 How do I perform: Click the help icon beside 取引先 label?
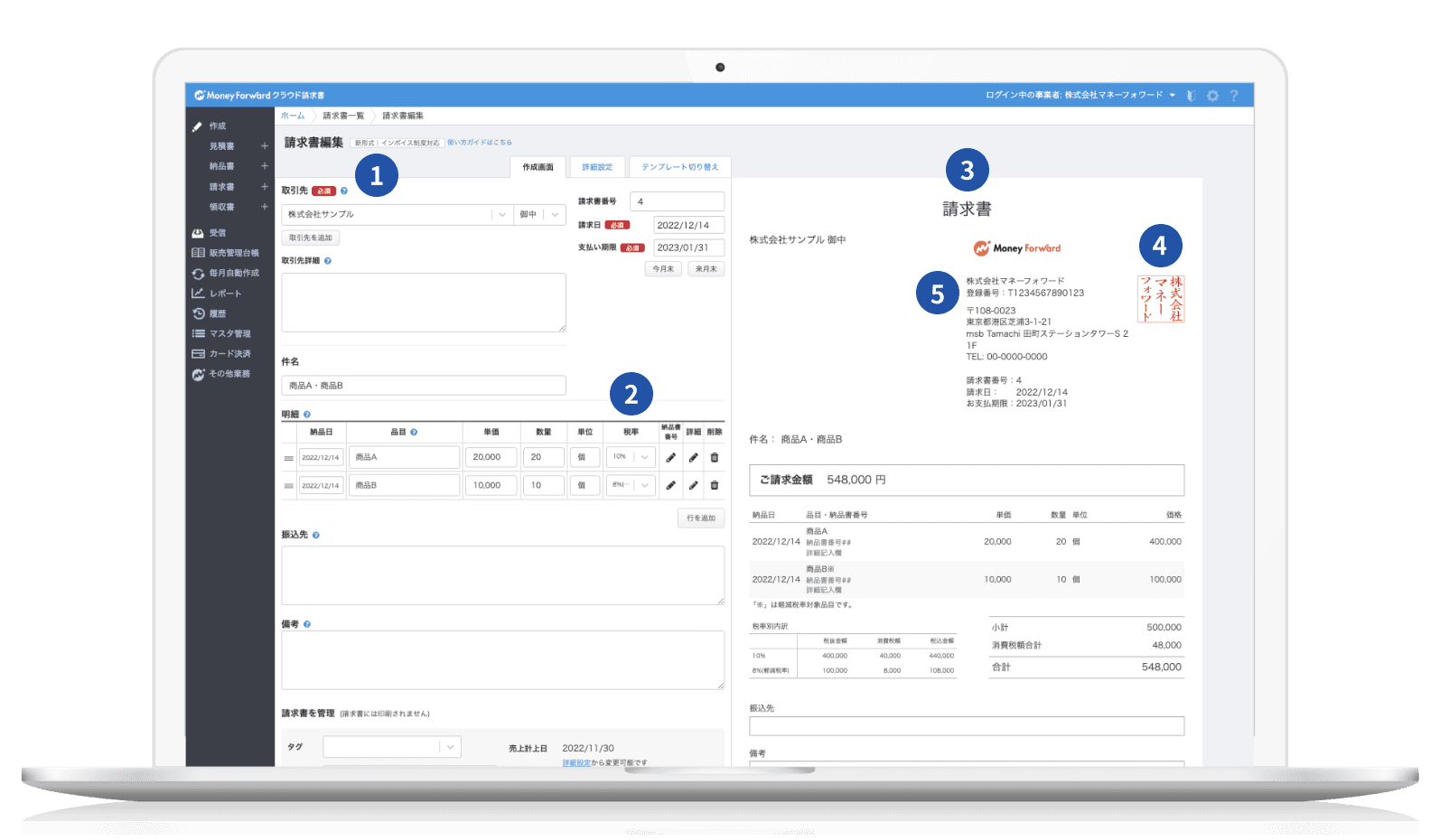344,191
